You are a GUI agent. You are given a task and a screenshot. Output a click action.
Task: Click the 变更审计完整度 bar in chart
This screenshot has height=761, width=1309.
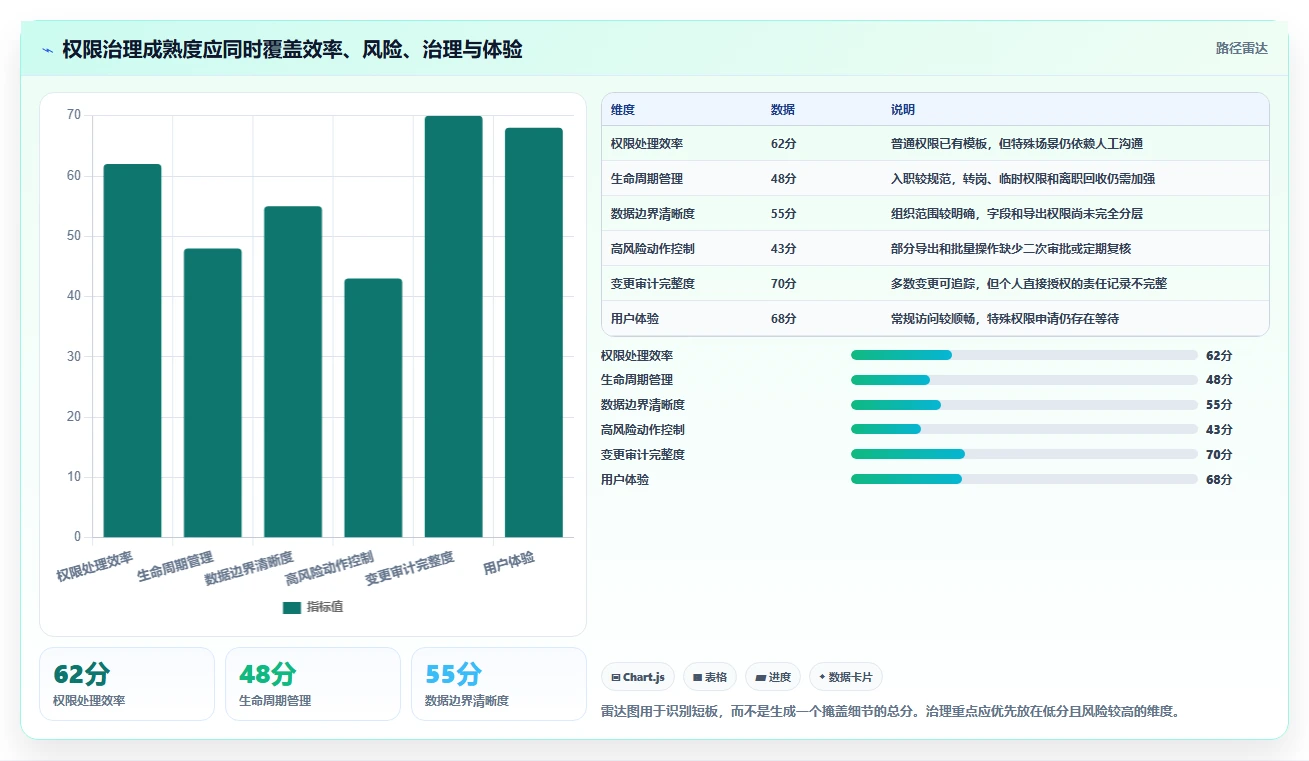(453, 326)
